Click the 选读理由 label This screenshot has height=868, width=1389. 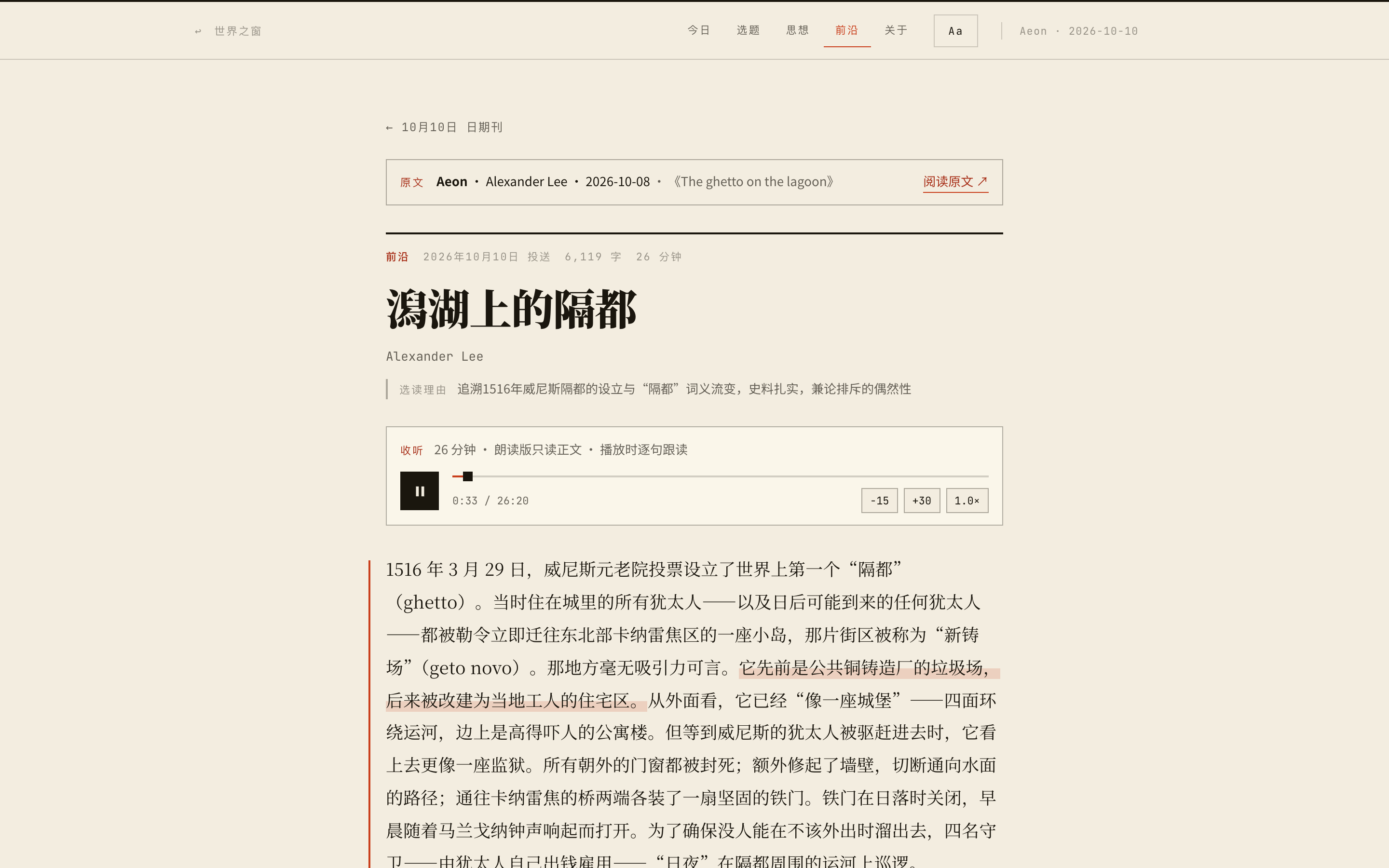pos(422,390)
